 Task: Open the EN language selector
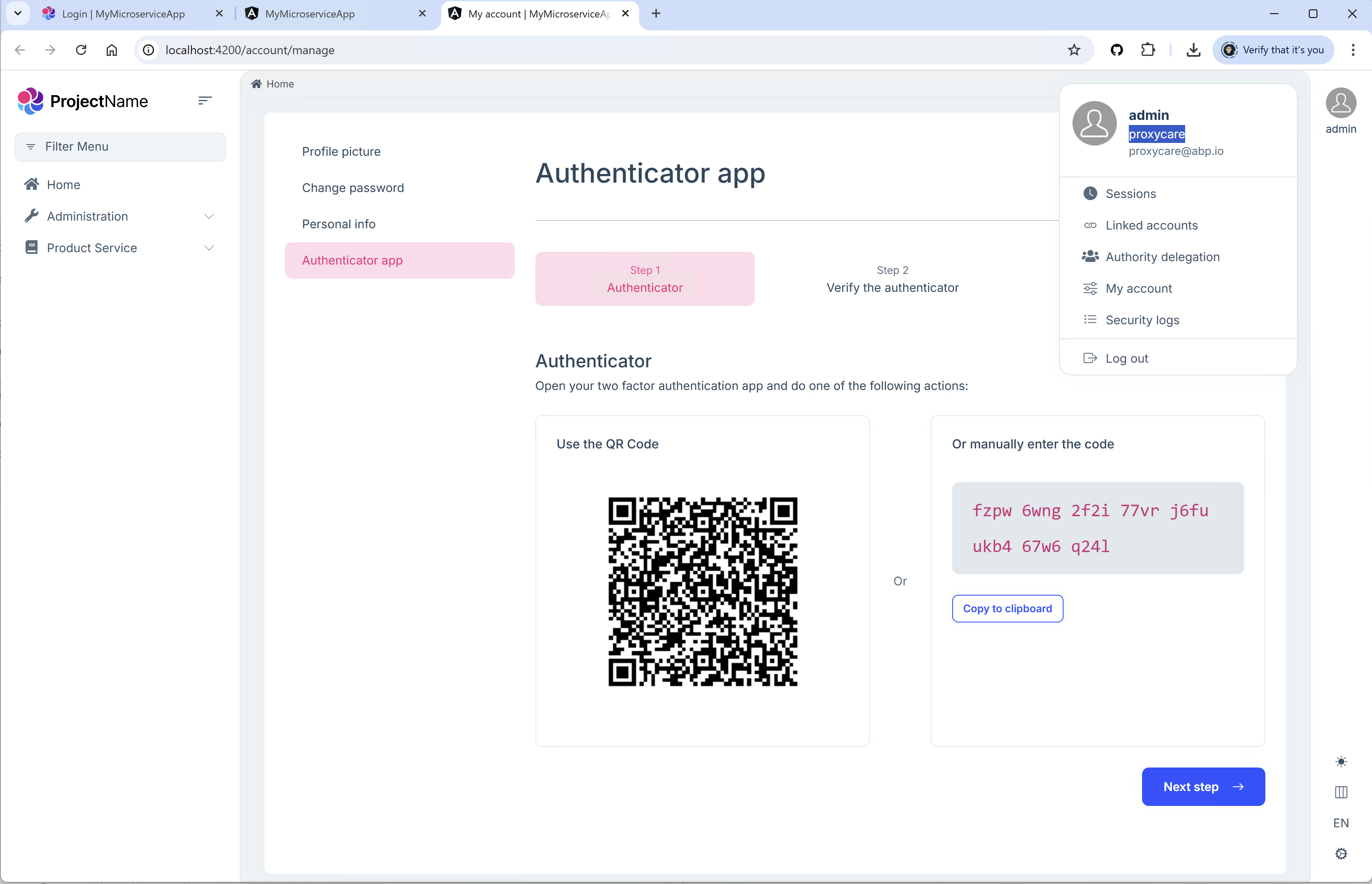coord(1340,823)
